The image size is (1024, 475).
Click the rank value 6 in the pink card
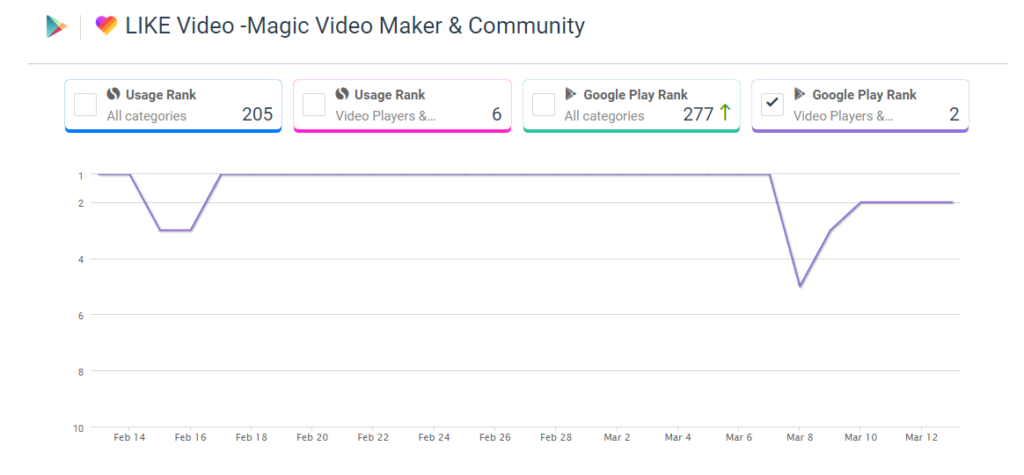(x=497, y=114)
